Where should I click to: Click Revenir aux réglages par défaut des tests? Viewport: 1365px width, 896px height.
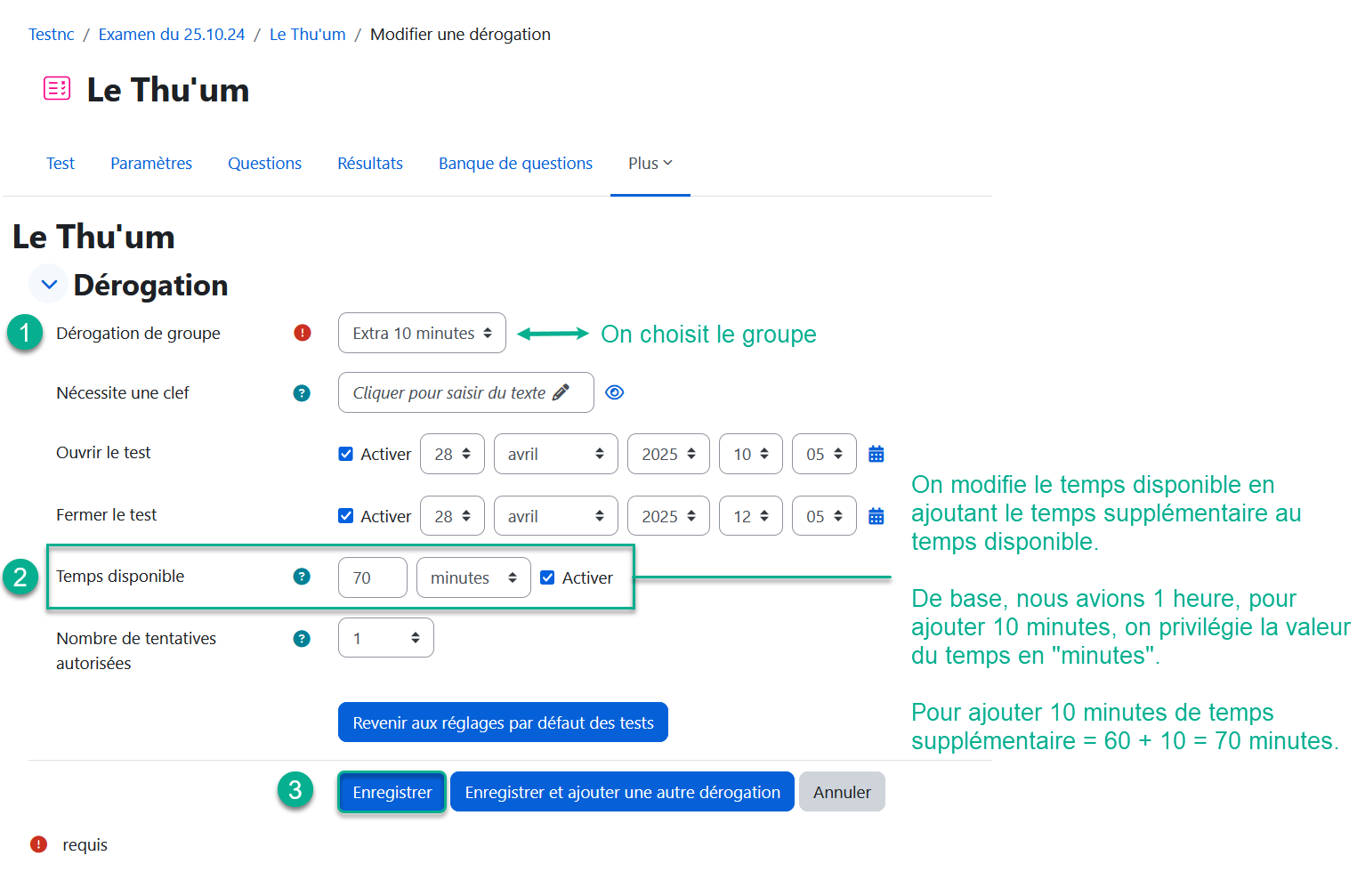[503, 722]
